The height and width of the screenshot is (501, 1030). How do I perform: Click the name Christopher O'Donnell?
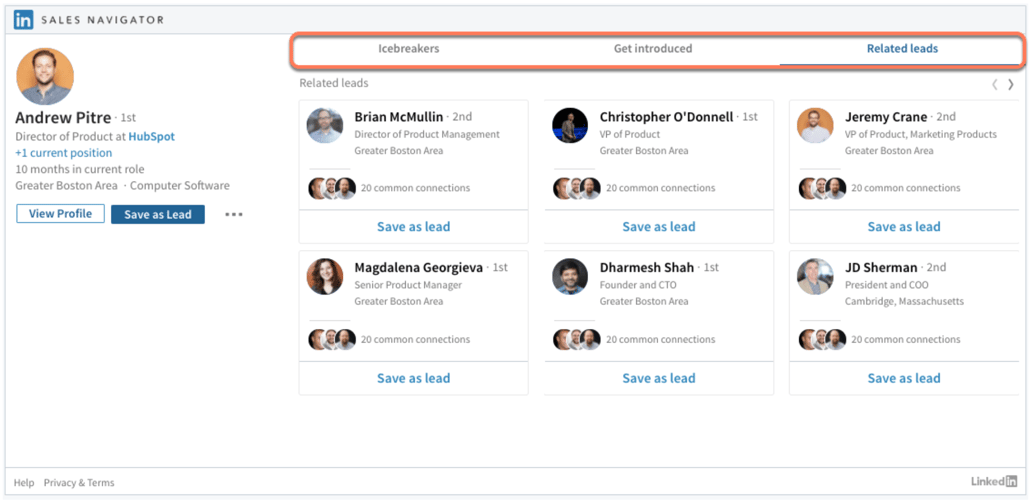coord(666,117)
